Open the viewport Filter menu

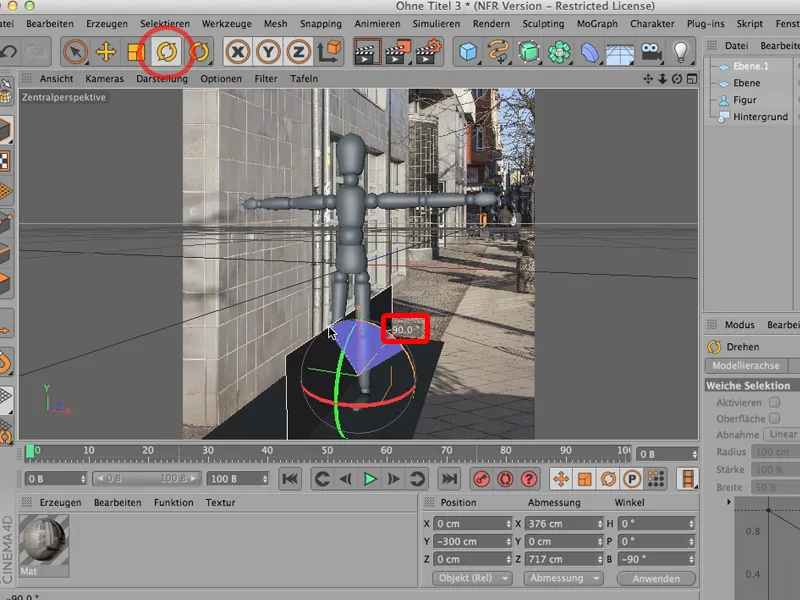(x=266, y=79)
